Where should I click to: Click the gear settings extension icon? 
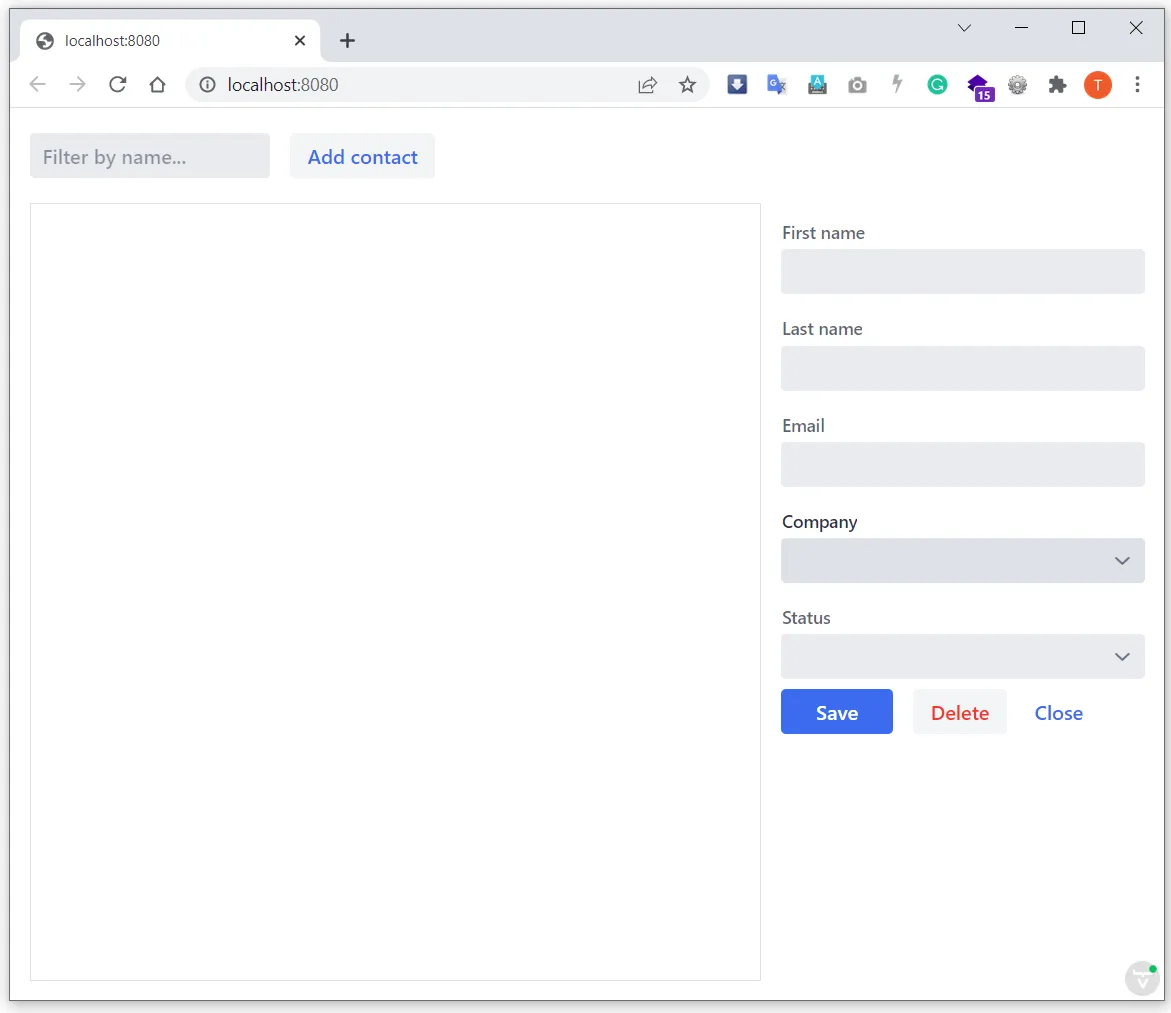tap(1017, 85)
